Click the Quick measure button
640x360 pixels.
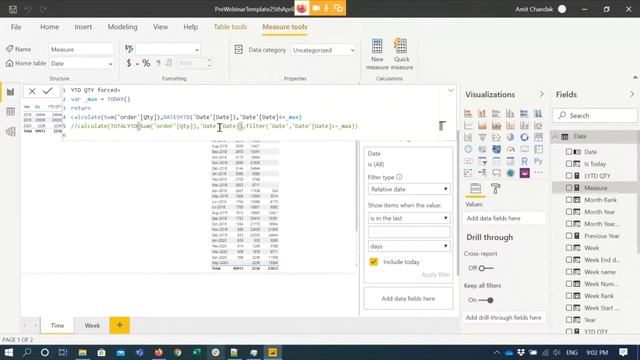coord(402,54)
